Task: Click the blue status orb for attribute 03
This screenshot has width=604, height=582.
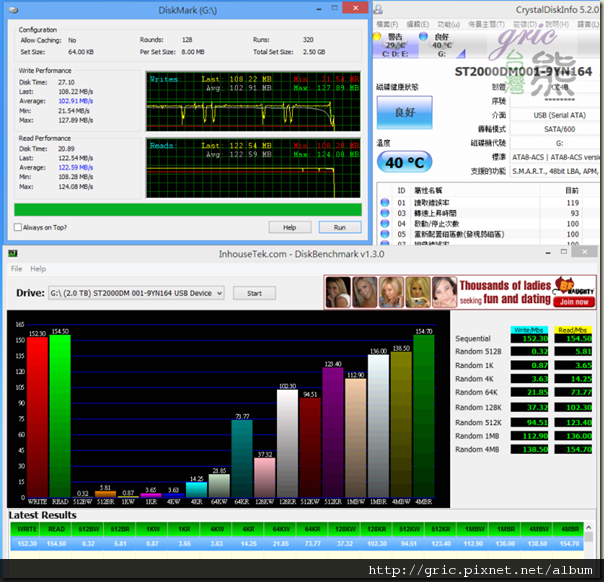Action: (386, 212)
